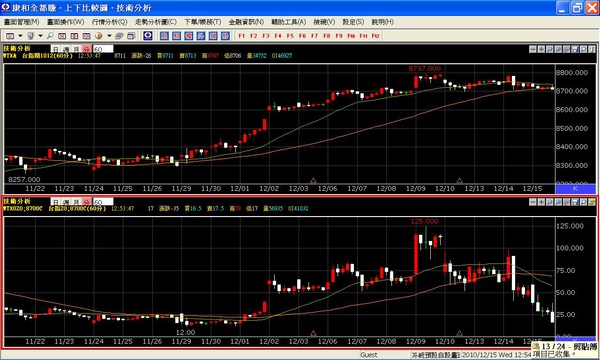Open the 設定(S) menu
600x360 pixels.
click(x=353, y=22)
